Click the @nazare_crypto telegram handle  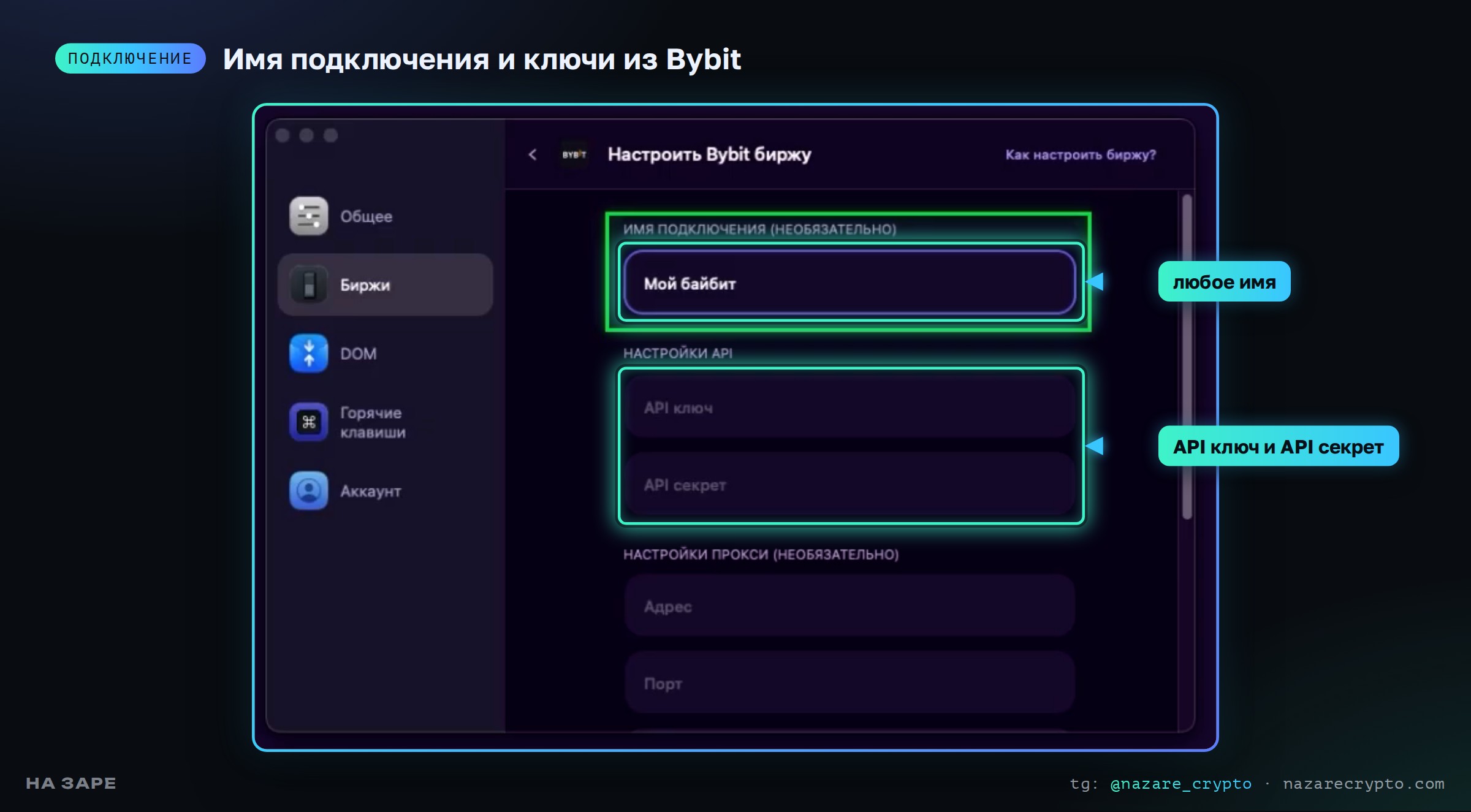pyautogui.click(x=1180, y=783)
